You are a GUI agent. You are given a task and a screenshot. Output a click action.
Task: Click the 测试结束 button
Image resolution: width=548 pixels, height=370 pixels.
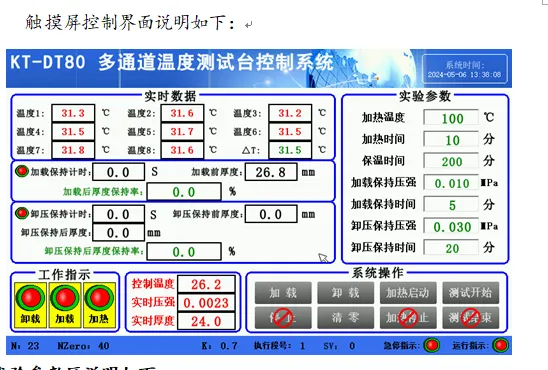coord(470,318)
